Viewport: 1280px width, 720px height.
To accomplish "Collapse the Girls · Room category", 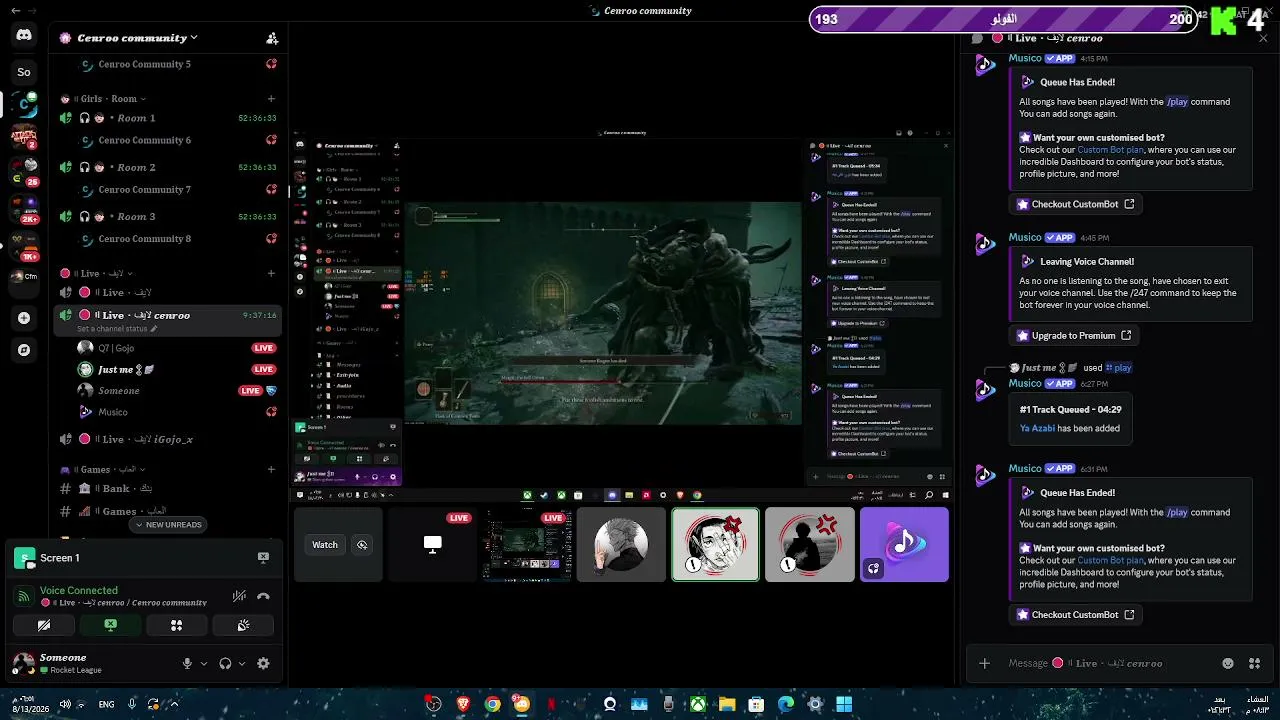I will pos(104,99).
